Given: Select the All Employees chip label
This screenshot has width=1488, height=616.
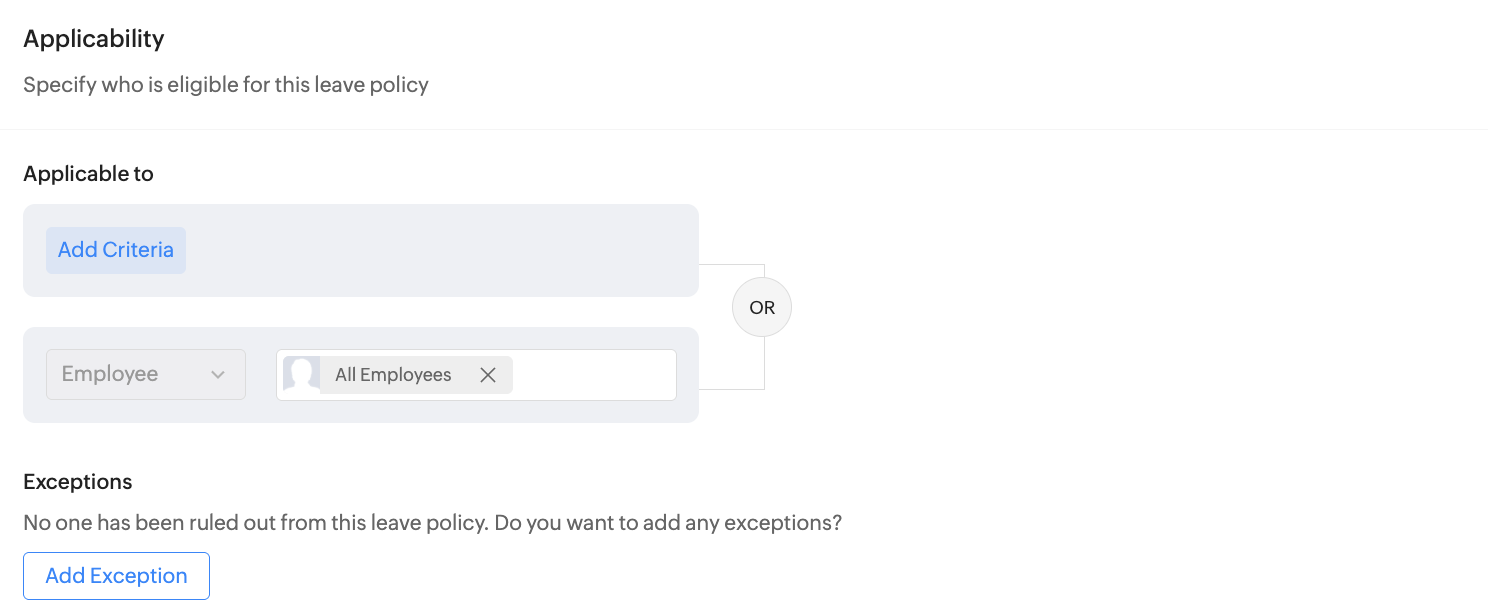Looking at the screenshot, I should point(393,375).
